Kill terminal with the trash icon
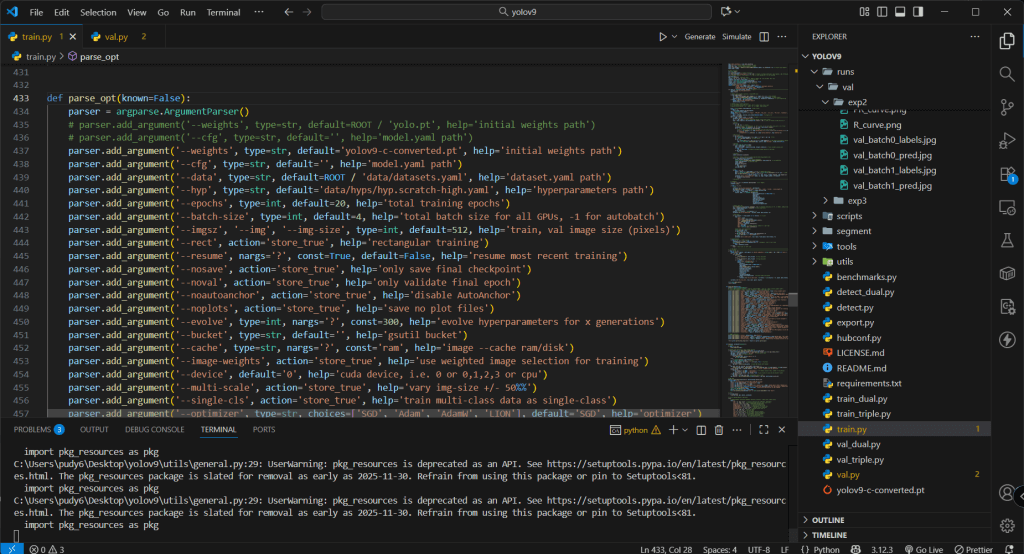This screenshot has height=554, width=1024. click(719, 429)
